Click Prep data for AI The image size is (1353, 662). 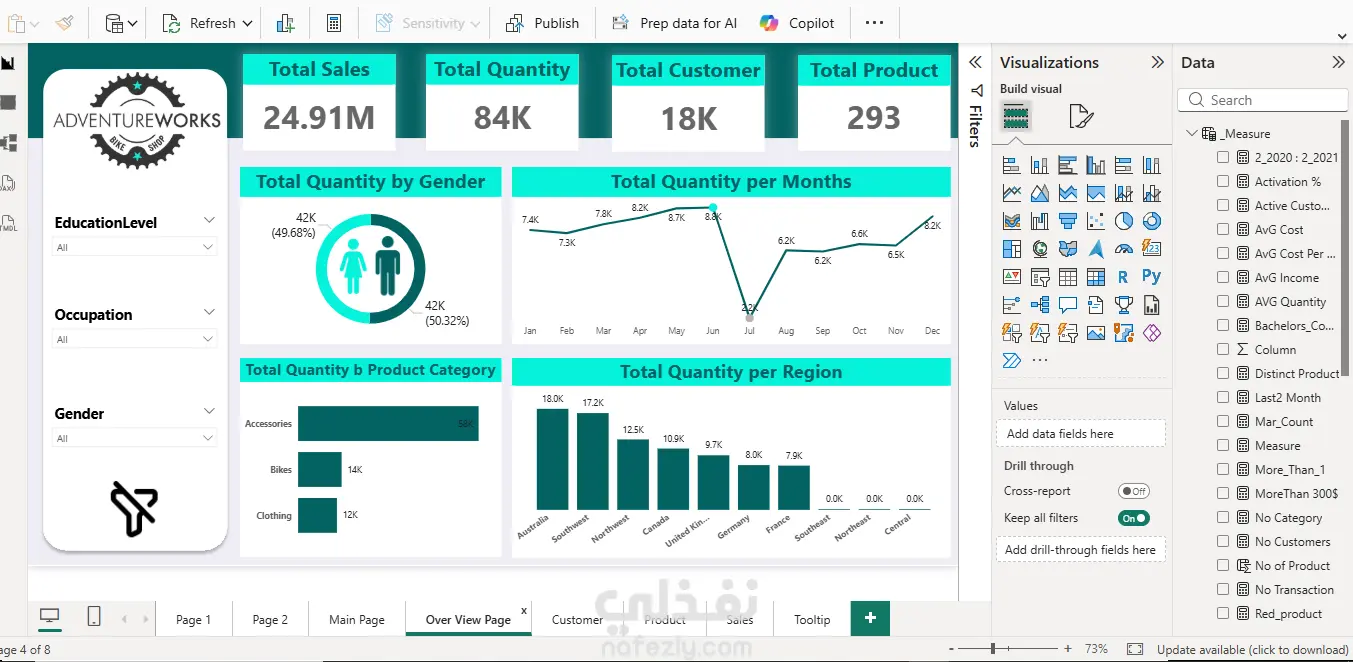pyautogui.click(x=675, y=23)
